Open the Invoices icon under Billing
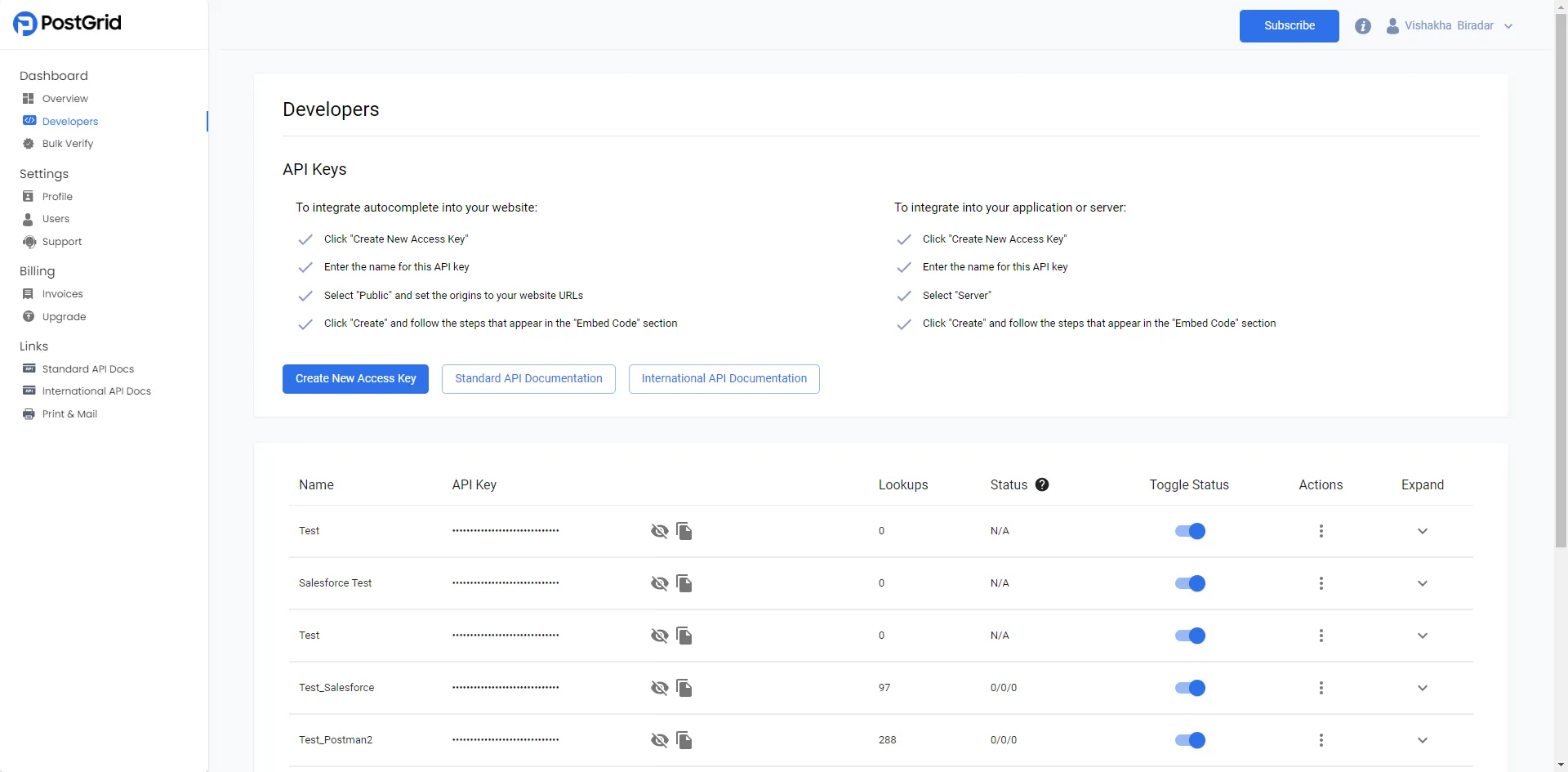The height and width of the screenshot is (772, 1568). click(x=29, y=293)
